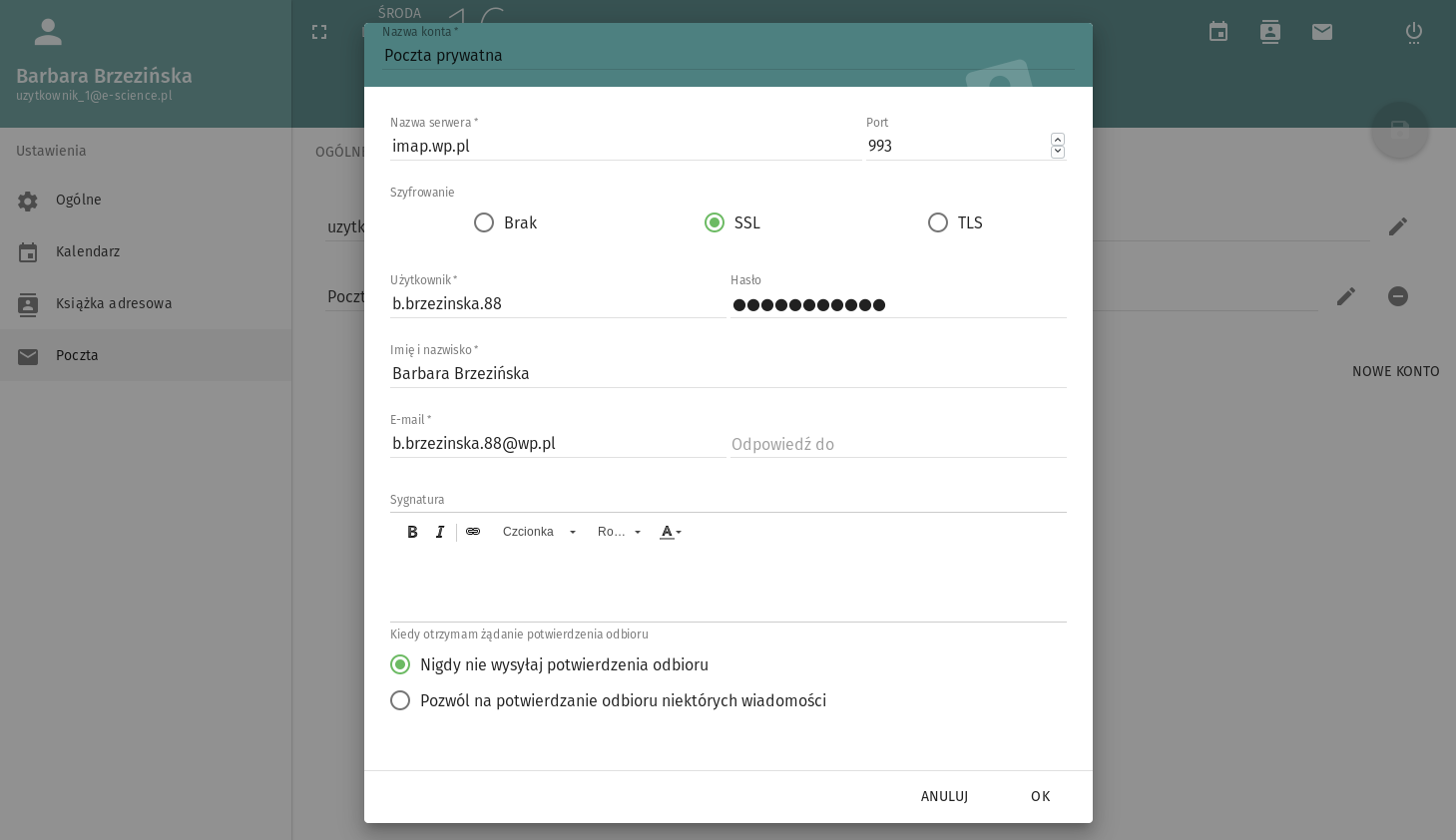Click the OGÓLNE tab behind dialog
The image size is (1456, 840).
click(x=340, y=152)
